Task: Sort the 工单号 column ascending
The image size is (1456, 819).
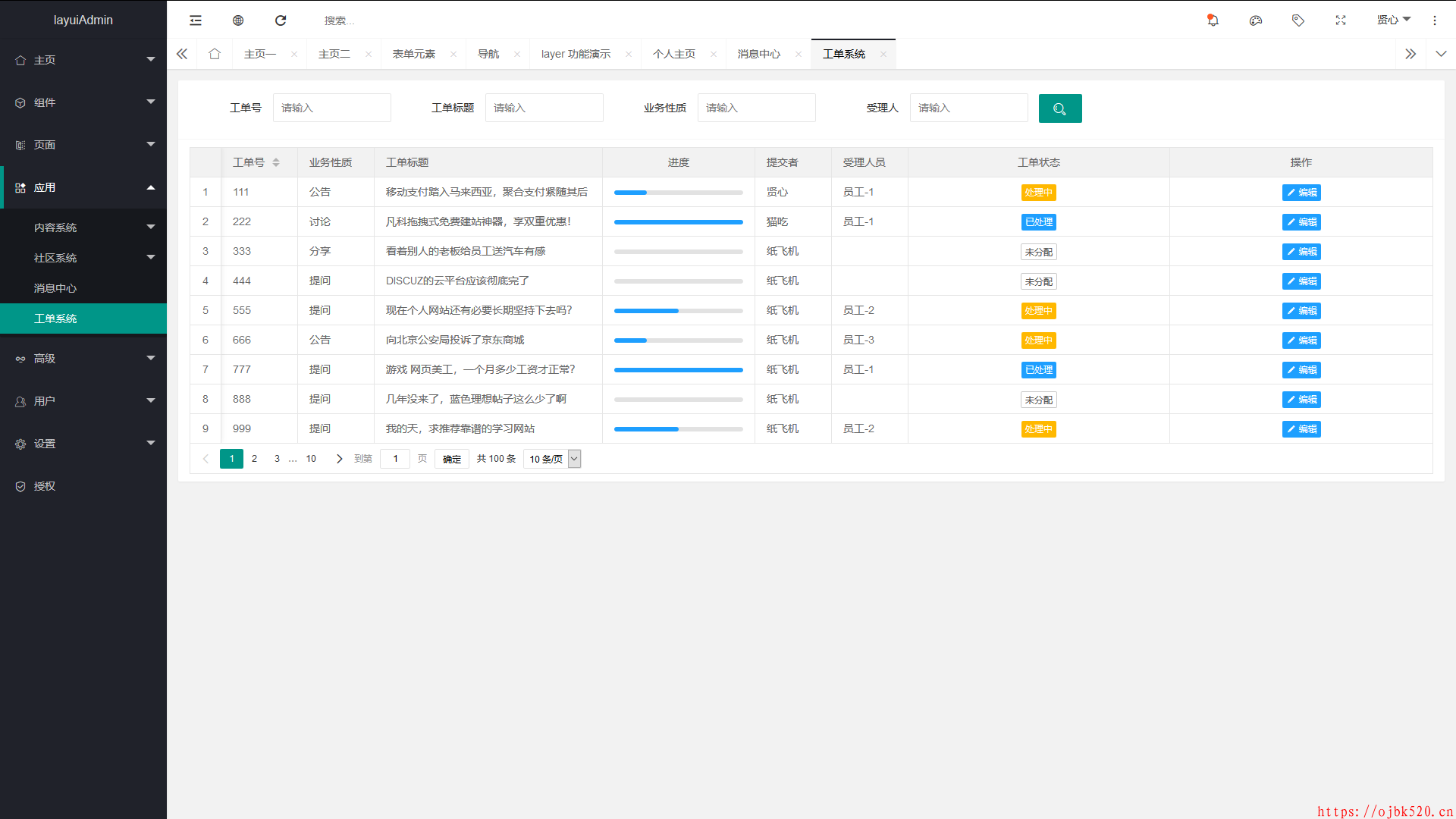Action: 276,160
